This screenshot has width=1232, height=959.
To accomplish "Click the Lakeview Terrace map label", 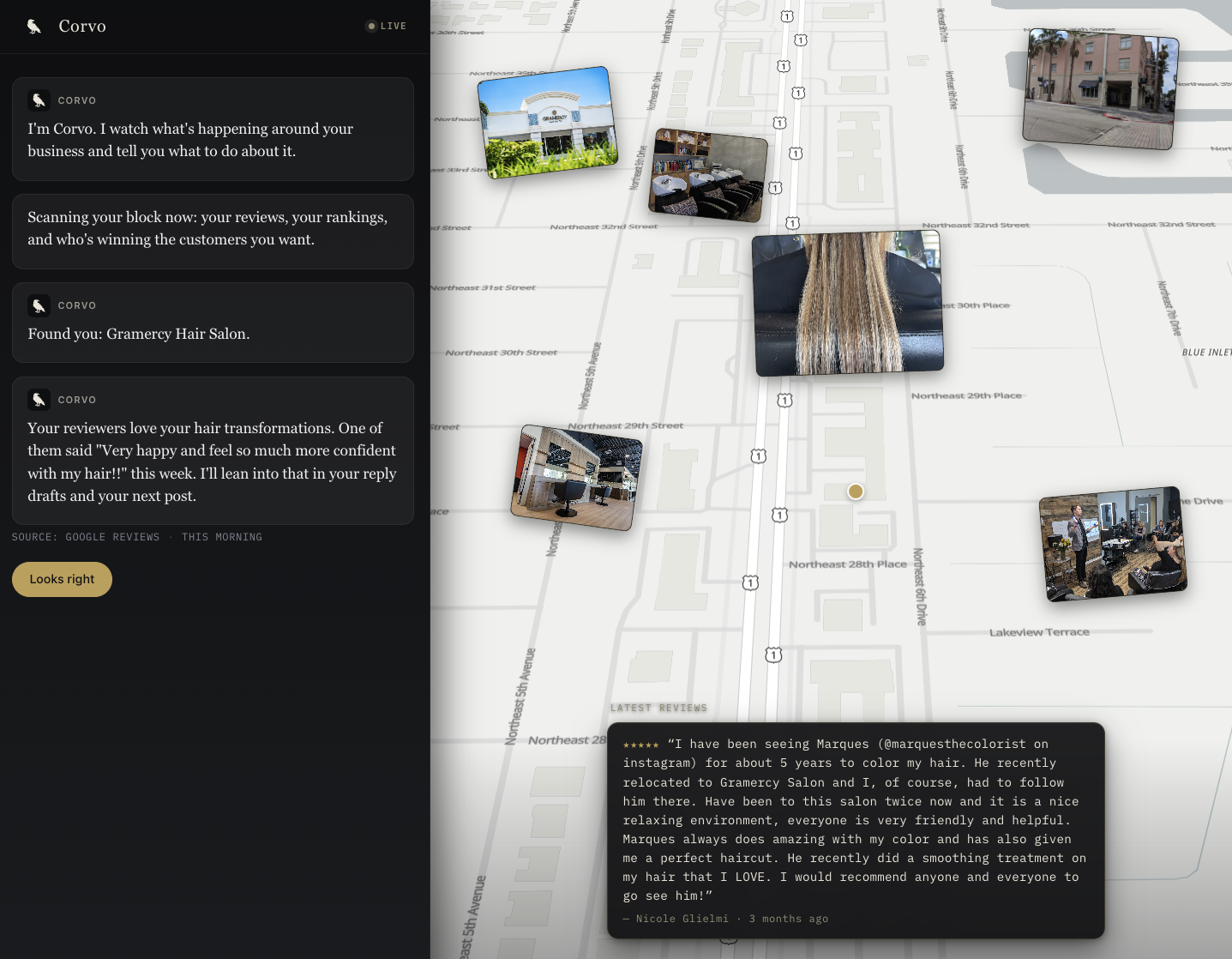I will [1039, 632].
